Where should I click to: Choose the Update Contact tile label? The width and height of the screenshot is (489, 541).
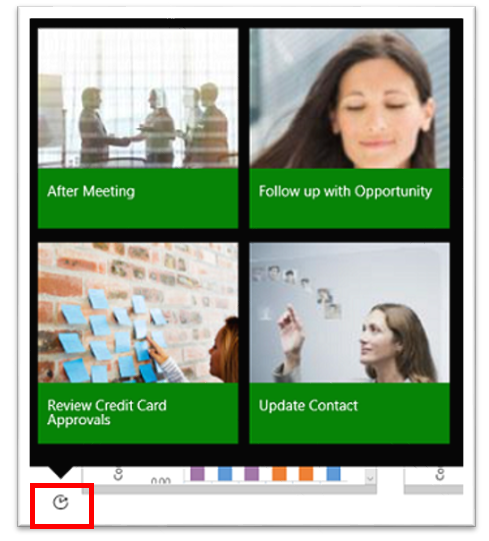(x=308, y=406)
